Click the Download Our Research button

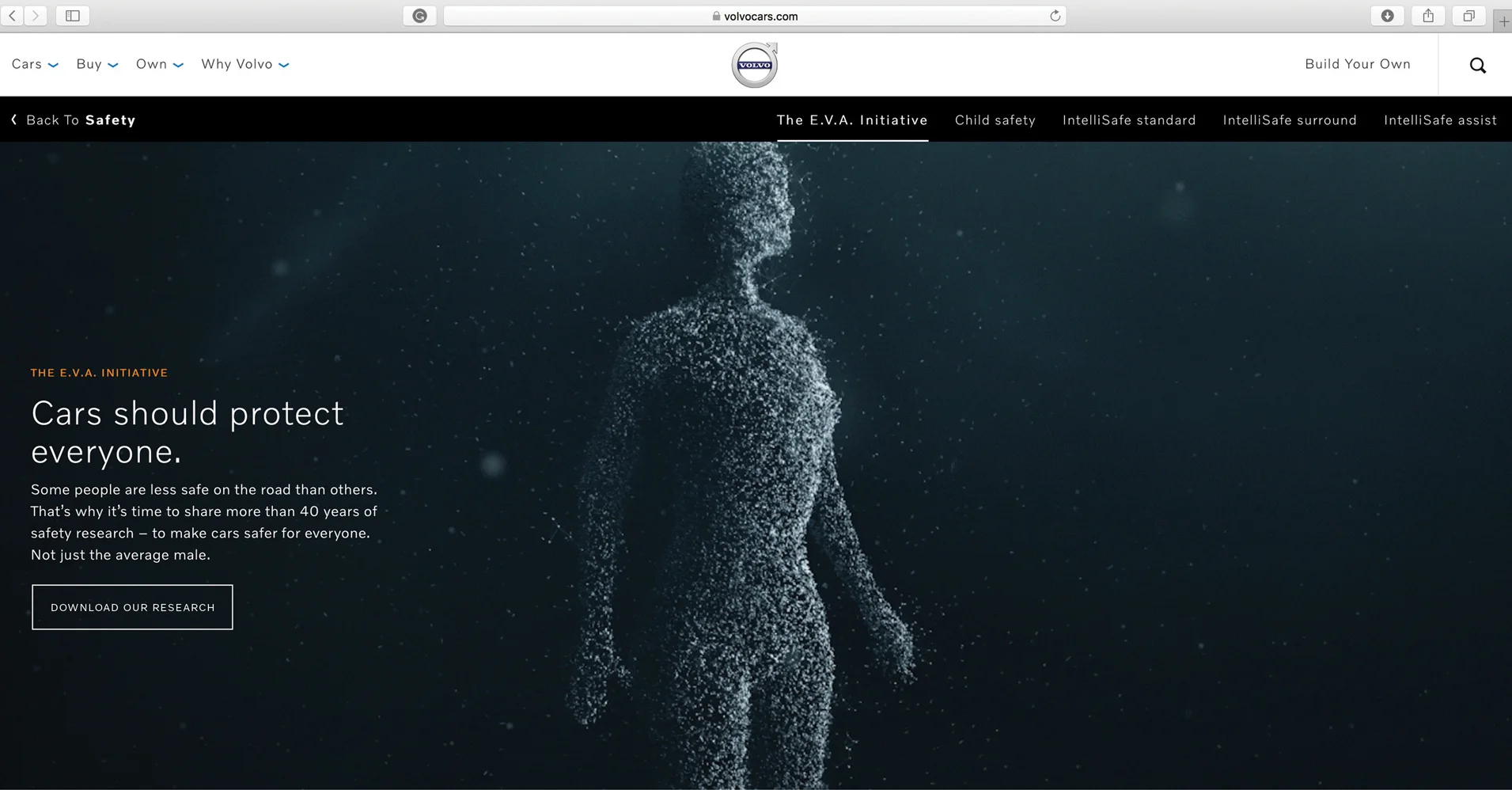[x=132, y=607]
